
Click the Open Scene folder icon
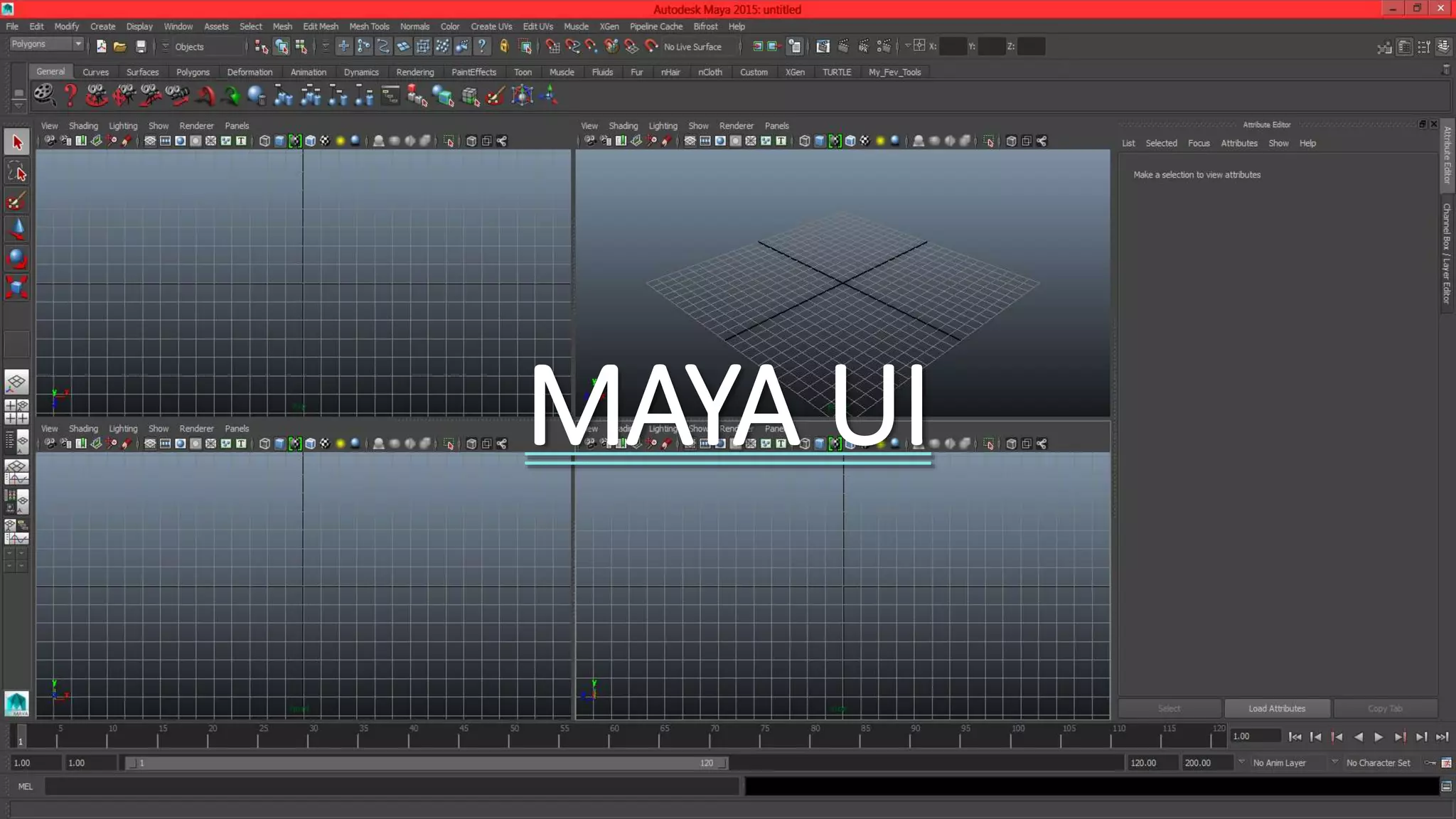tap(120, 47)
